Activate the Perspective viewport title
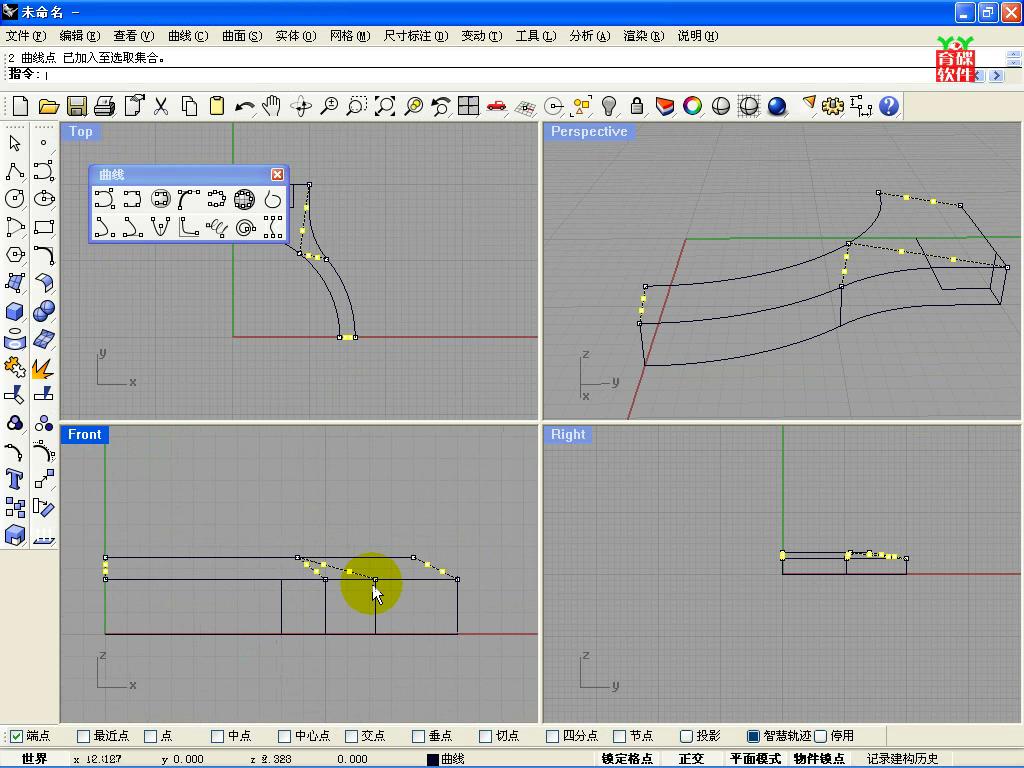 tap(589, 131)
